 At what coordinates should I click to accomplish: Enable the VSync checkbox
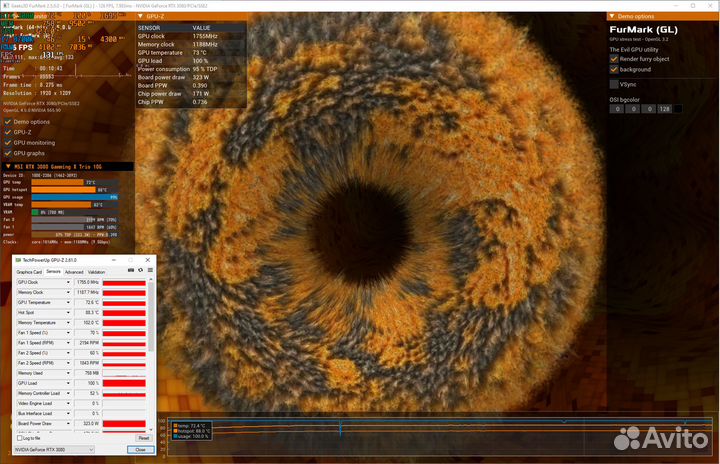(614, 84)
